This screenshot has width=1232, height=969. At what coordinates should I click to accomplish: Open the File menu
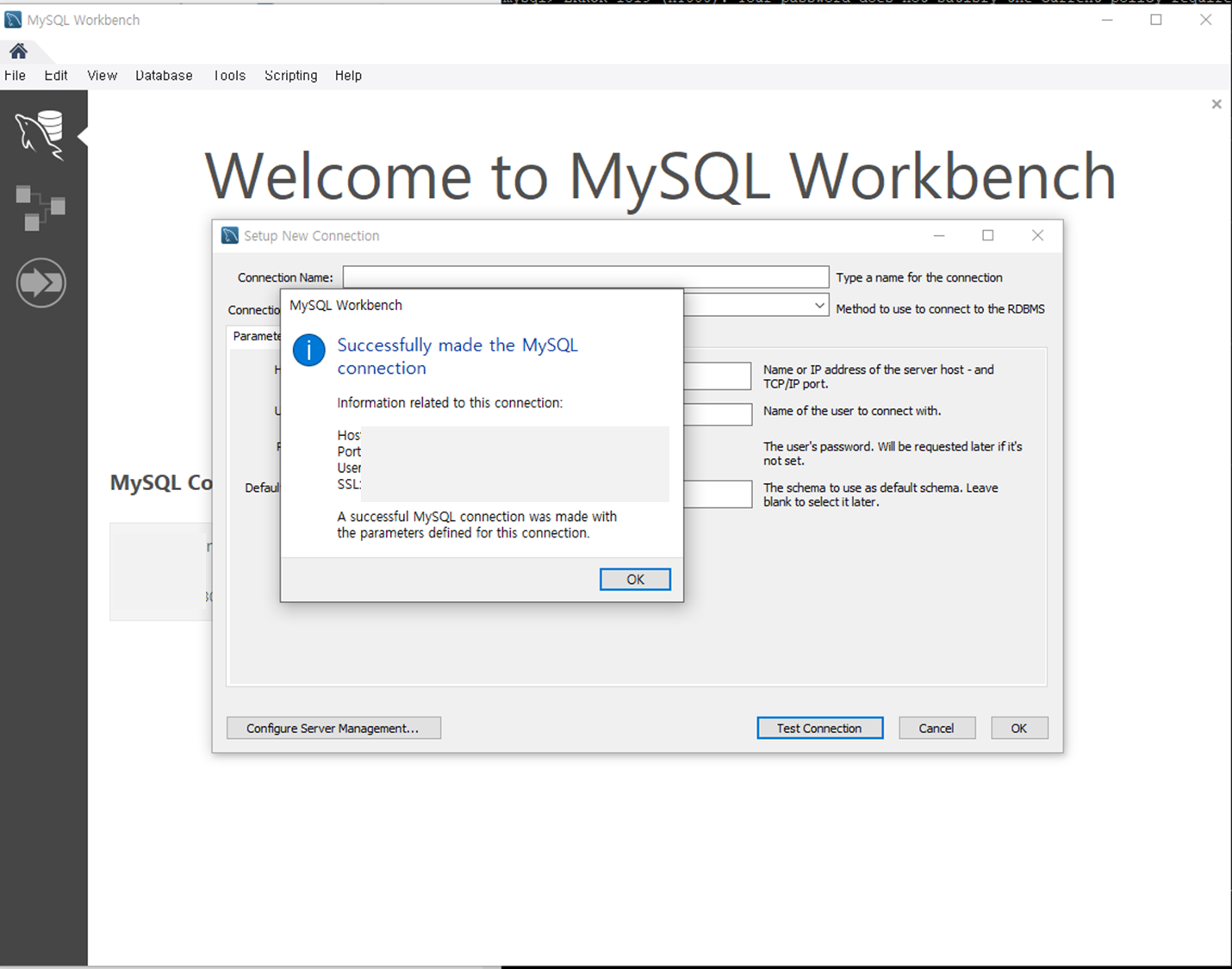[15, 76]
